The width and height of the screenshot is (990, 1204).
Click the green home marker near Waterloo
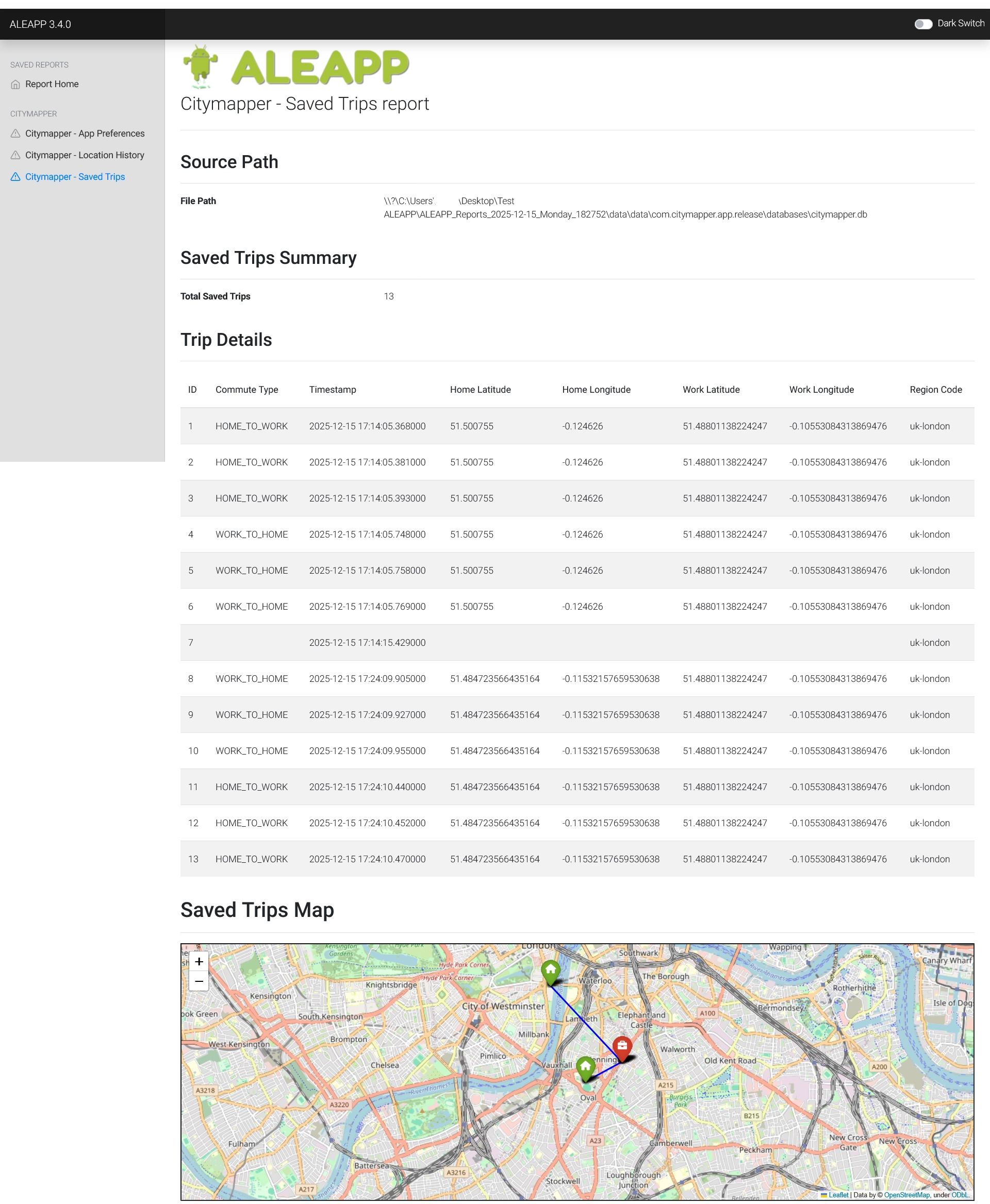(x=550, y=971)
